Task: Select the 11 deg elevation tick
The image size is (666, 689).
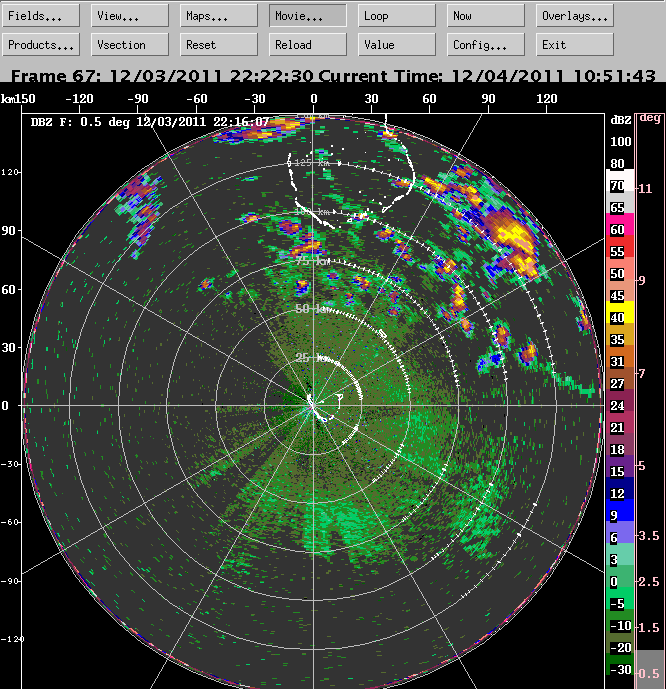Action: tap(645, 189)
